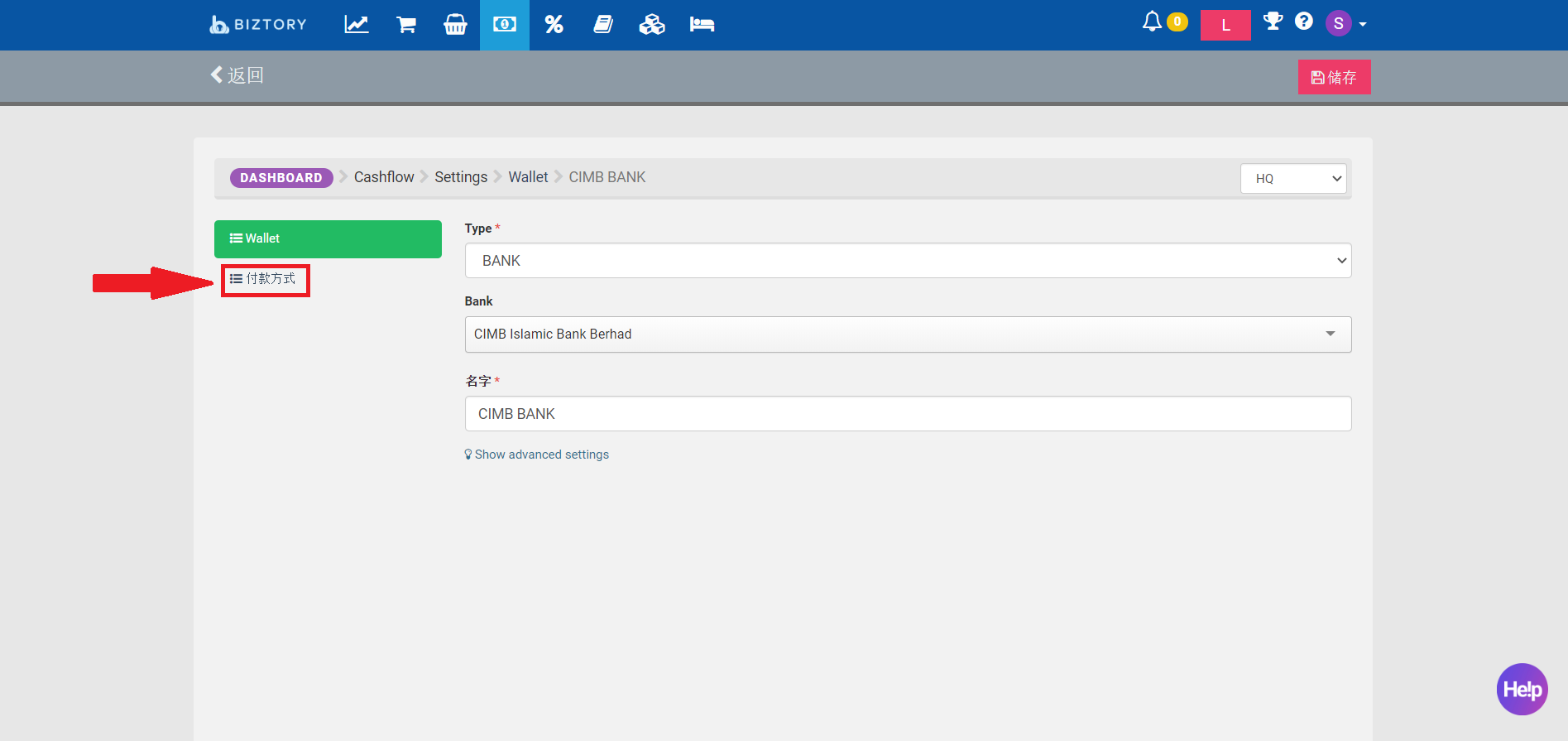Open the bed hospitality icon

pos(702,24)
